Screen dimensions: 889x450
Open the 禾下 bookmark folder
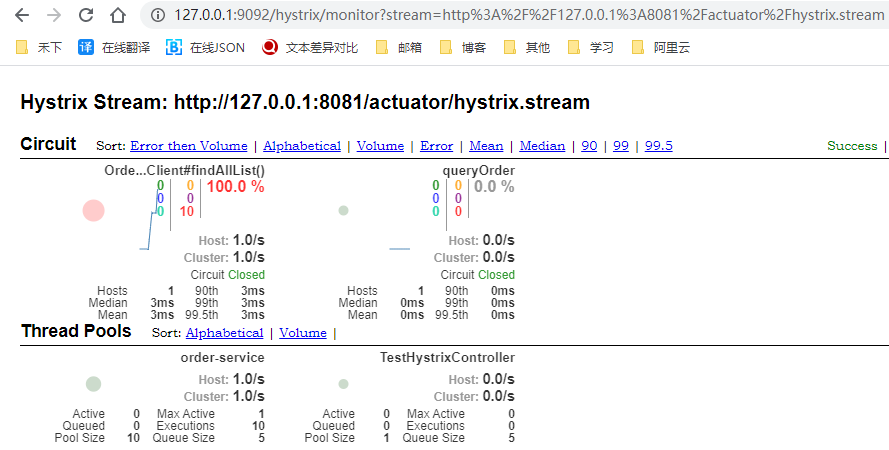tap(39, 48)
